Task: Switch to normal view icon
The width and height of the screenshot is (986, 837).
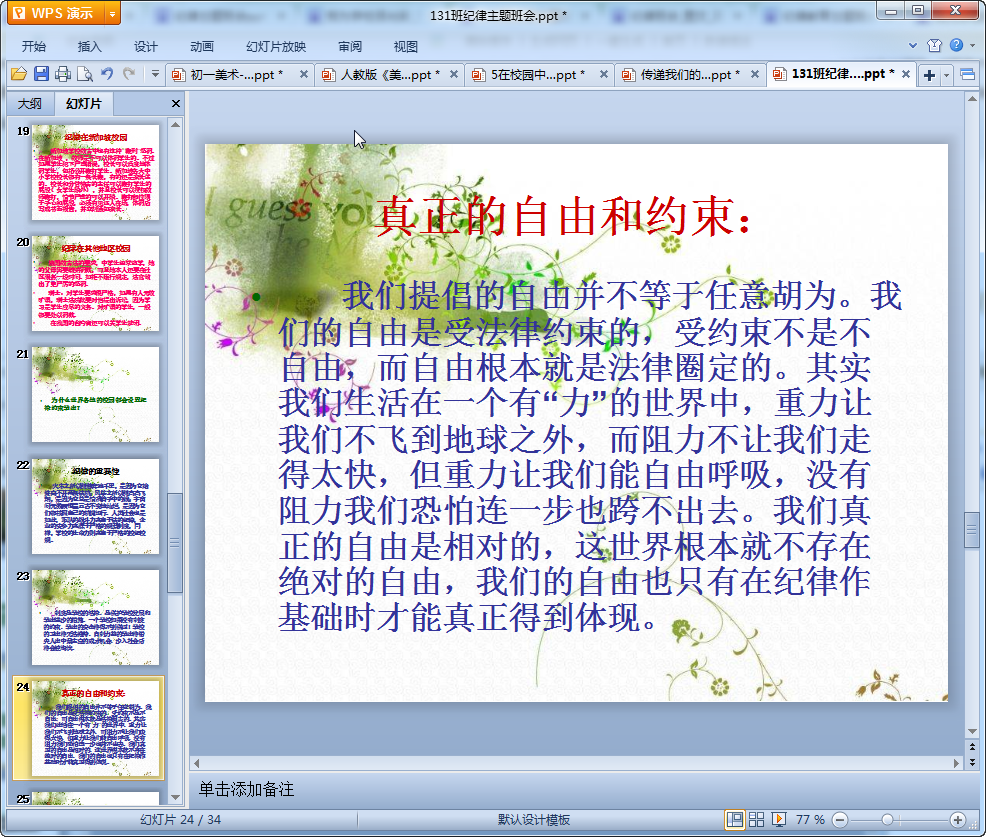Action: tap(734, 819)
